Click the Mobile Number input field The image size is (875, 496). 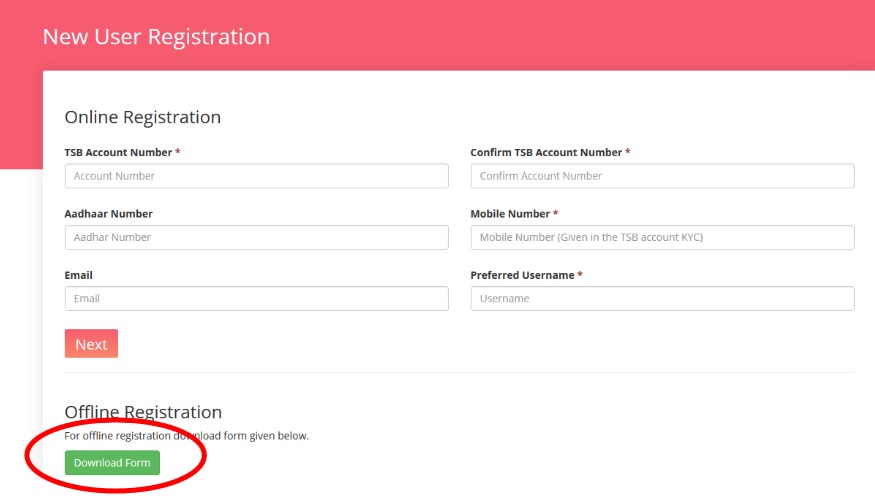click(662, 237)
